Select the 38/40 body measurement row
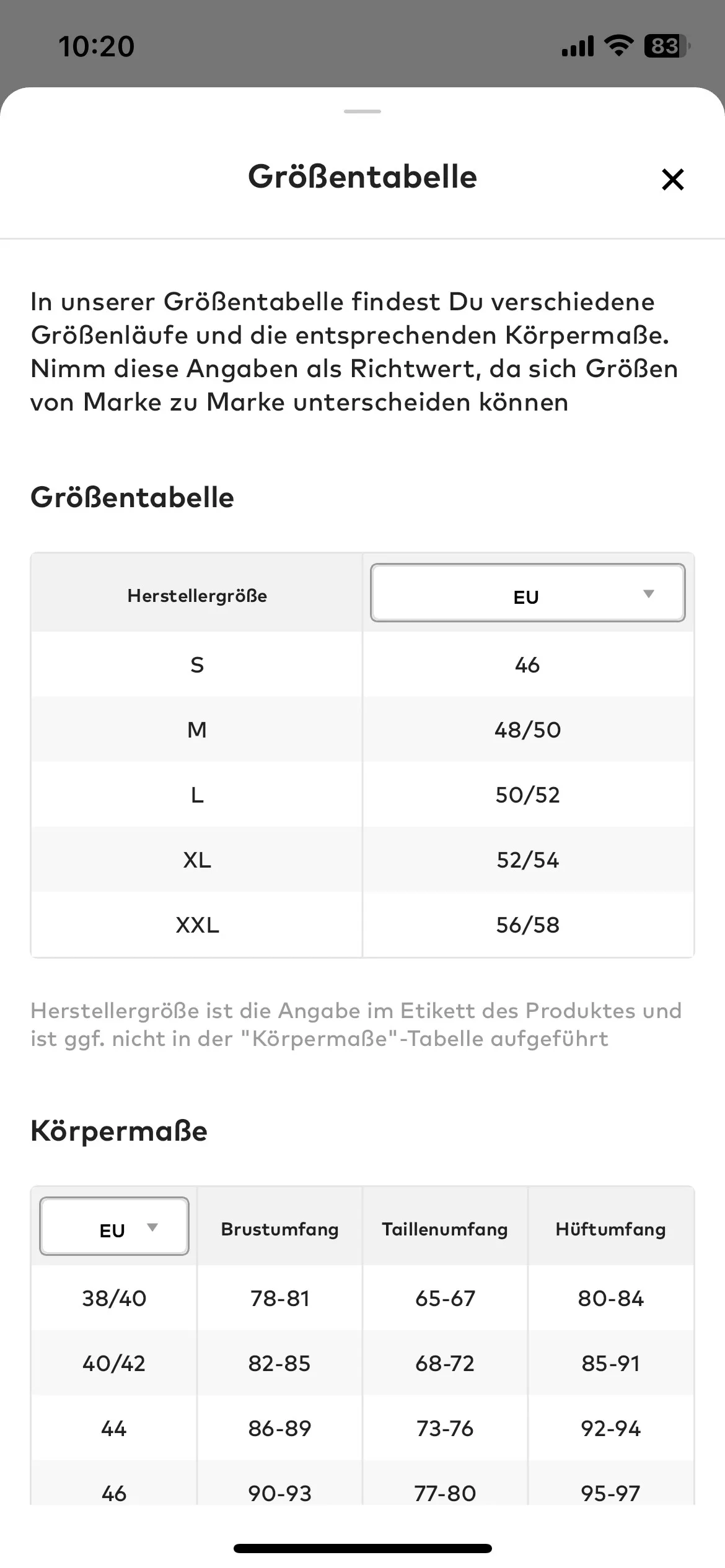The image size is (725, 1568). click(x=362, y=1298)
